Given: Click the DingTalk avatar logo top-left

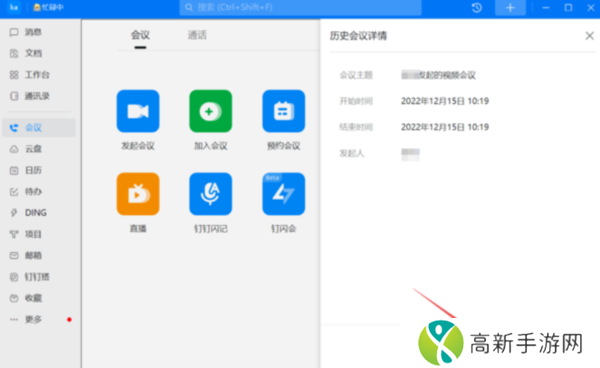Looking at the screenshot, I should tap(14, 7).
